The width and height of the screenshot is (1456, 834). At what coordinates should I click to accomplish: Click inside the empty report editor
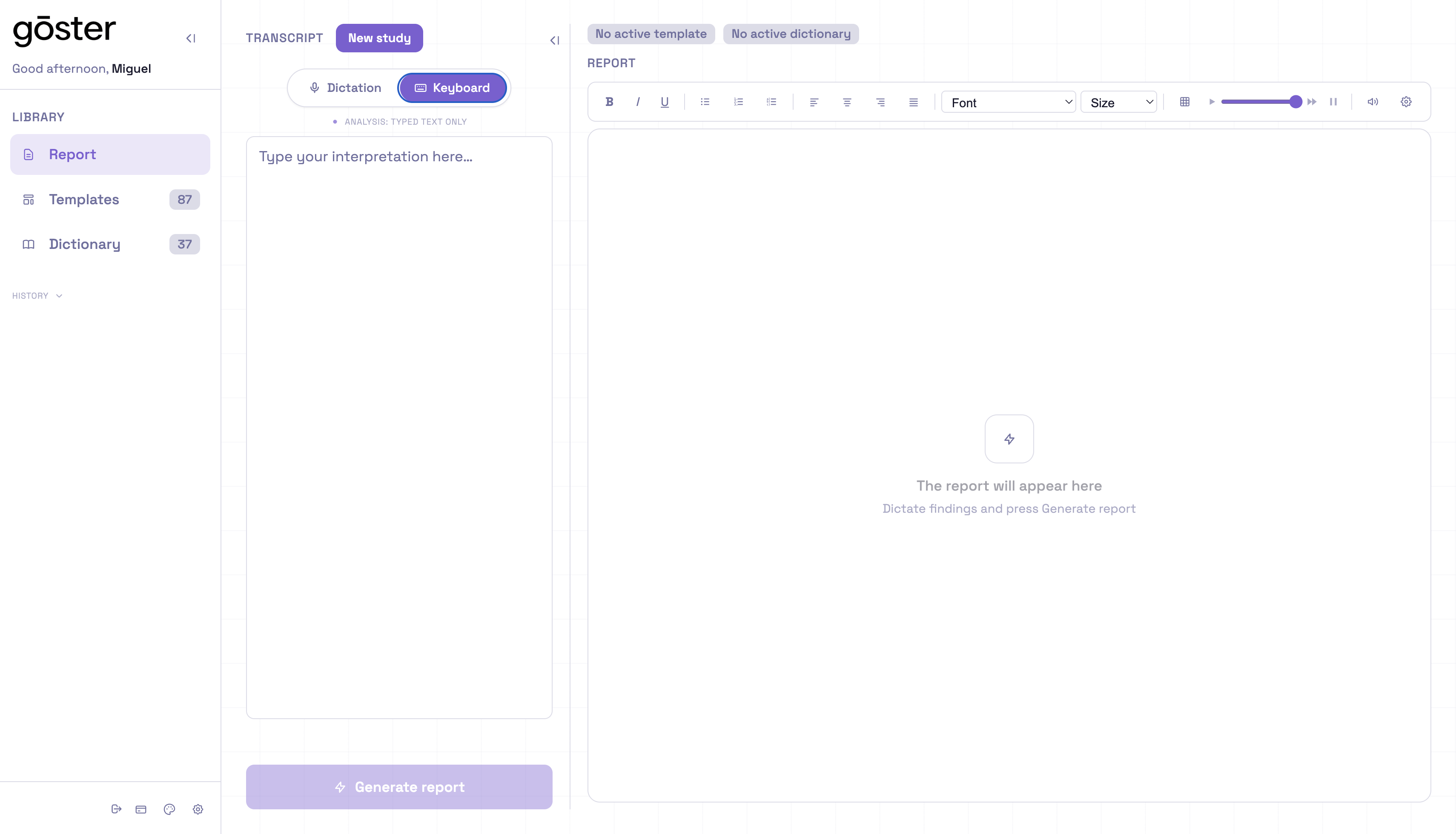coord(1009,465)
